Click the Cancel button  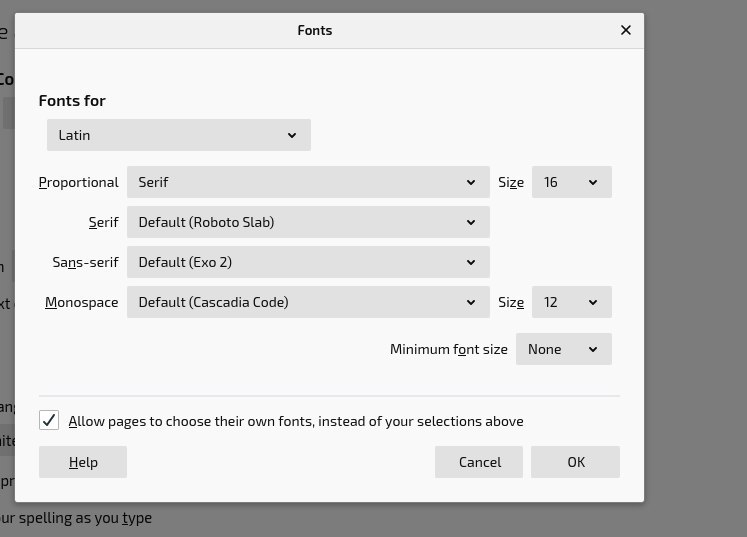[x=479, y=462]
